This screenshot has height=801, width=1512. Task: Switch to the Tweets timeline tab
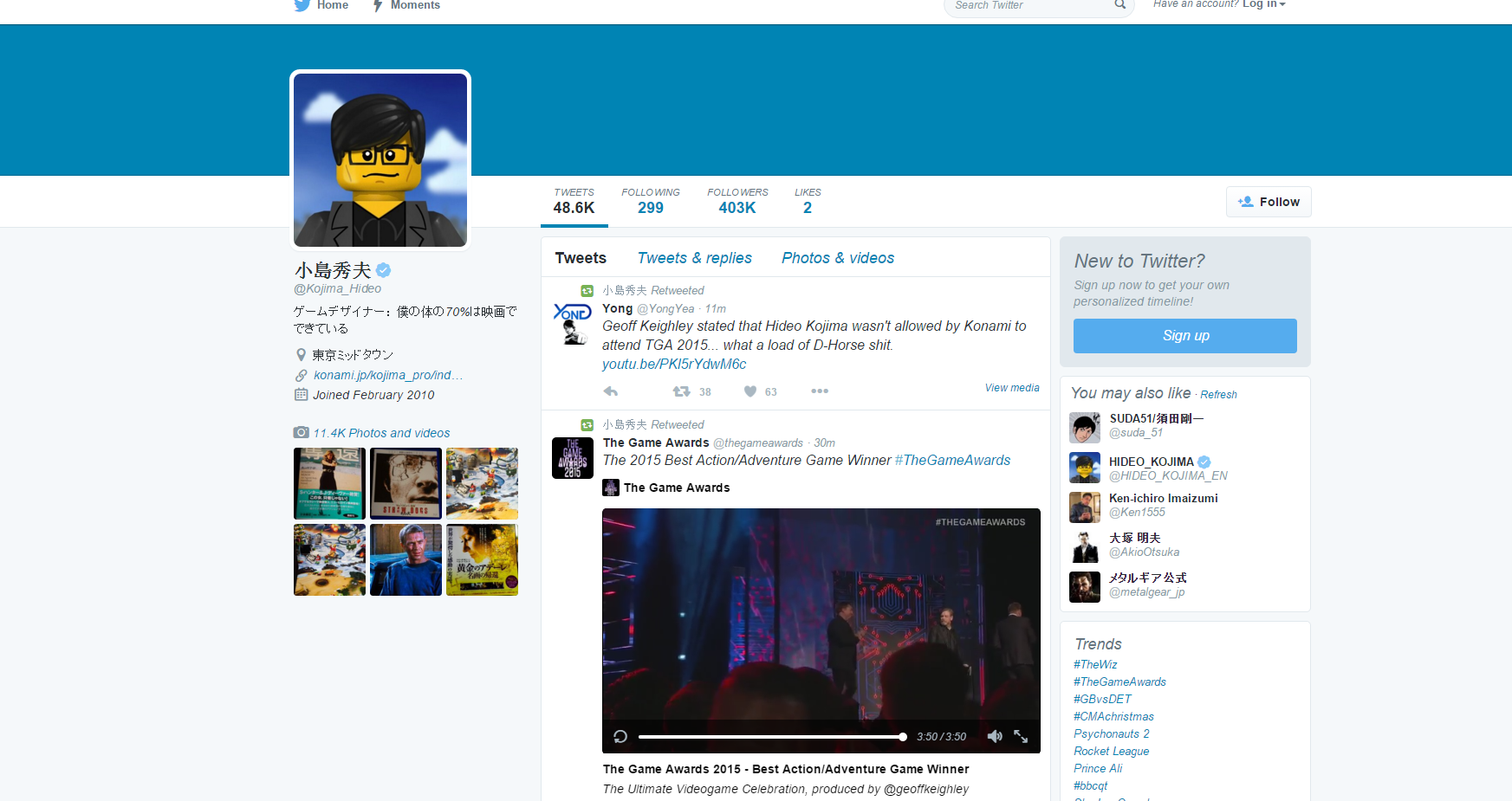[x=581, y=258]
